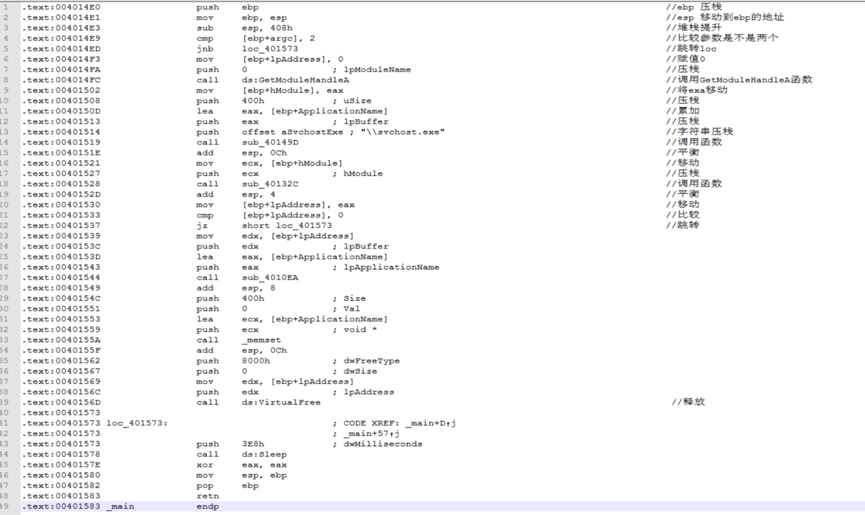Select the '//累加' annotation

pyautogui.click(x=682, y=111)
